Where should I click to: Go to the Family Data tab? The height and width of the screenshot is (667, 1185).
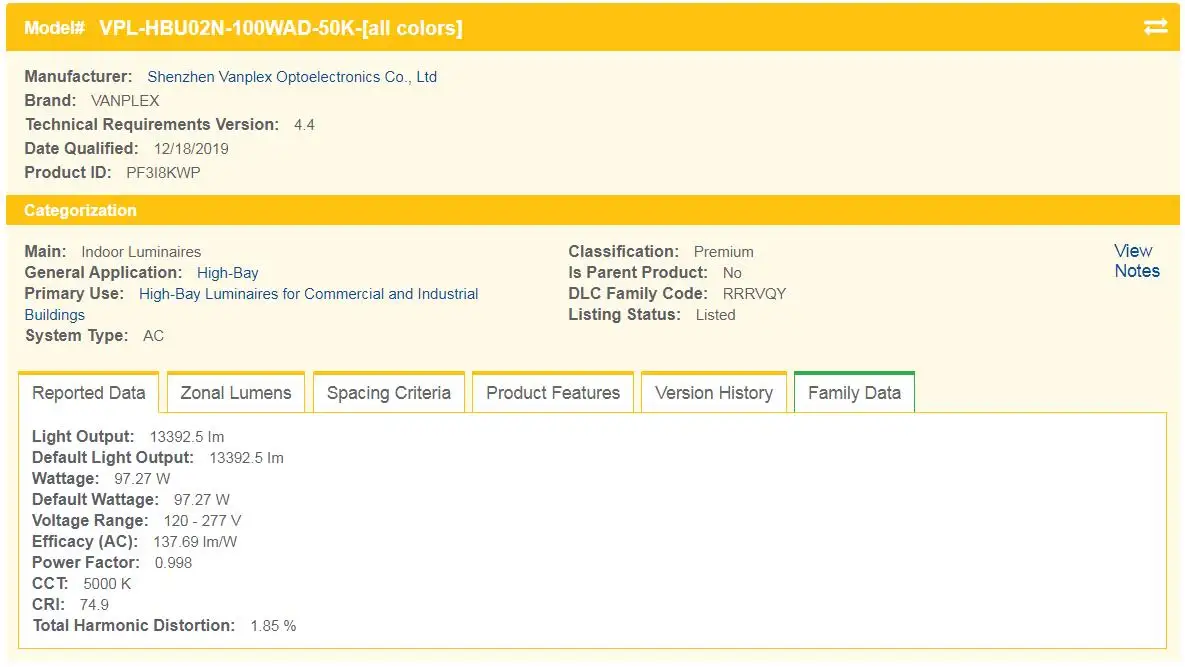click(x=854, y=393)
